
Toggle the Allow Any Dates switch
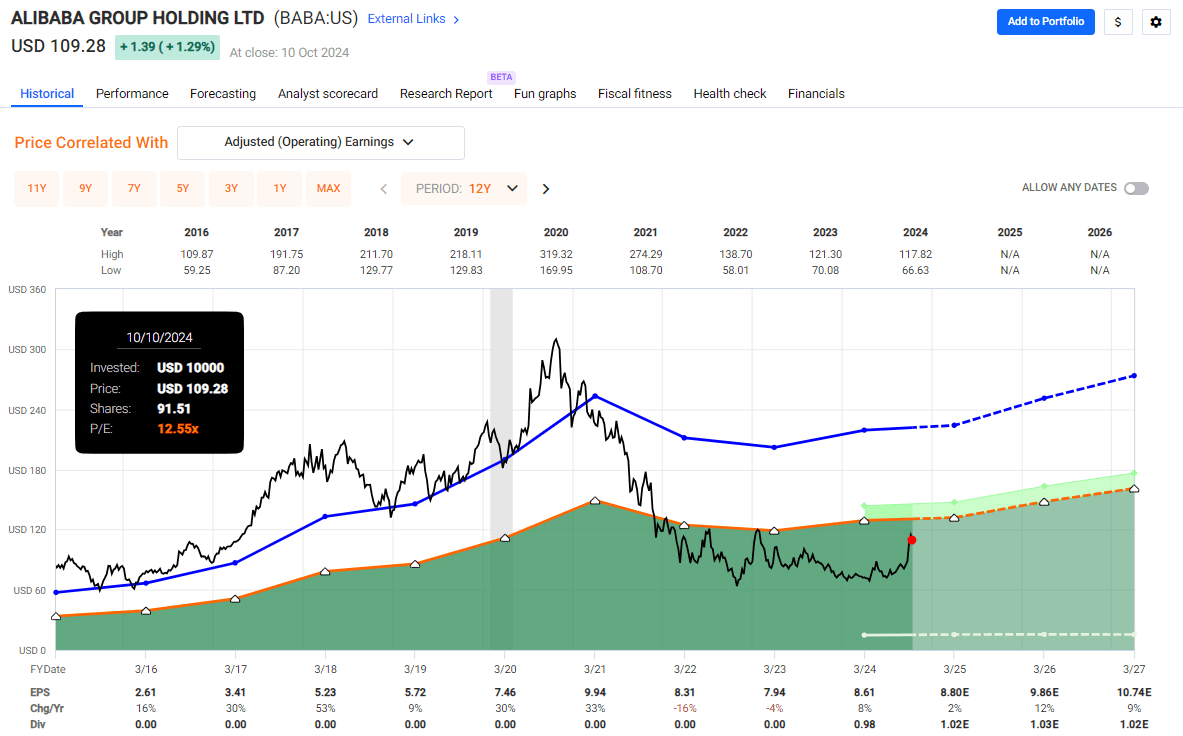pos(1136,188)
